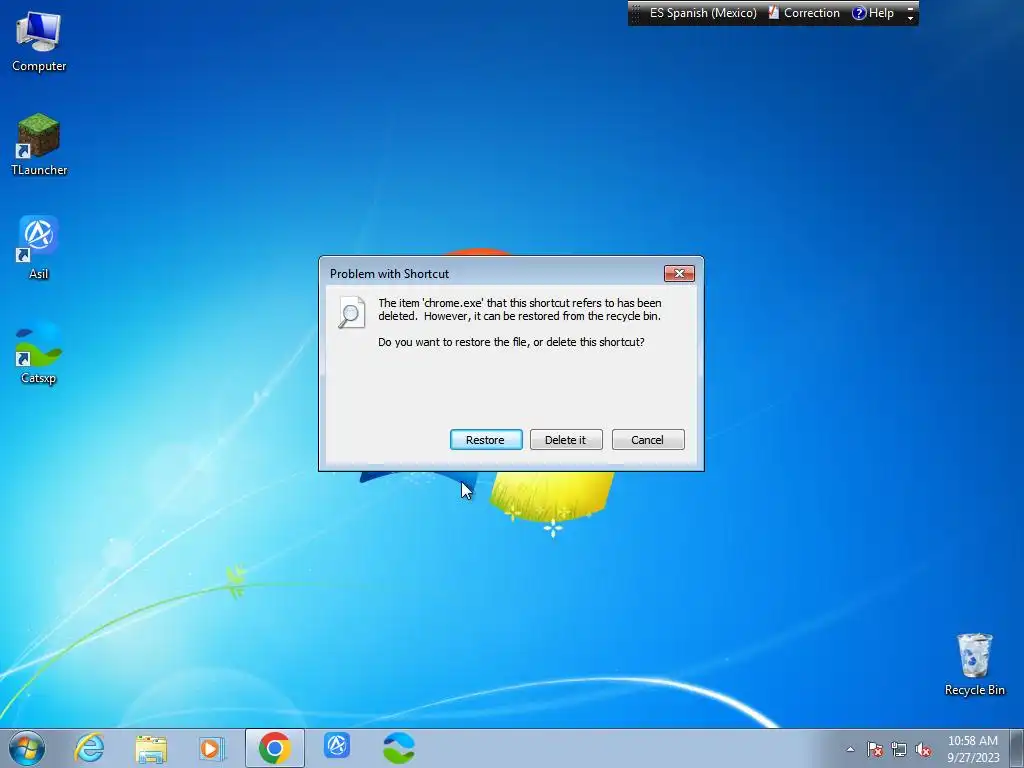The width and height of the screenshot is (1024, 768).
Task: Click the Problem with Shortcut title text
Action: tap(389, 274)
